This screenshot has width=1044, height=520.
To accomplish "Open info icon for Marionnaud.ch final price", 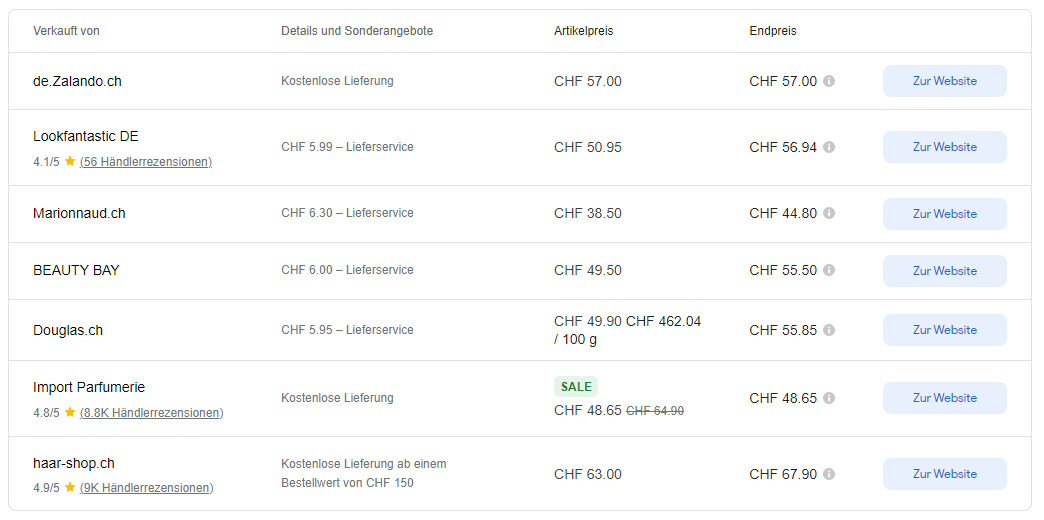I will 829,213.
